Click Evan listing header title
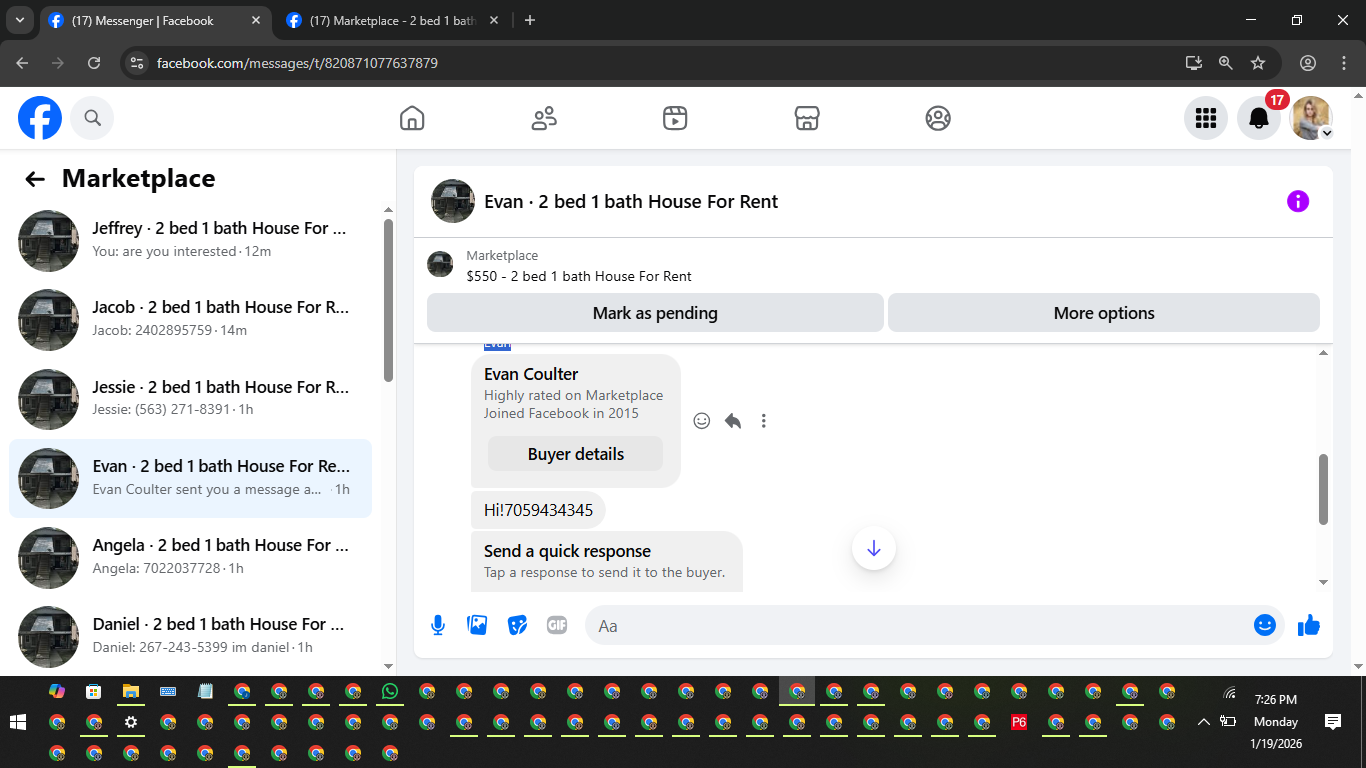Viewport: 1366px width, 768px height. click(x=631, y=201)
